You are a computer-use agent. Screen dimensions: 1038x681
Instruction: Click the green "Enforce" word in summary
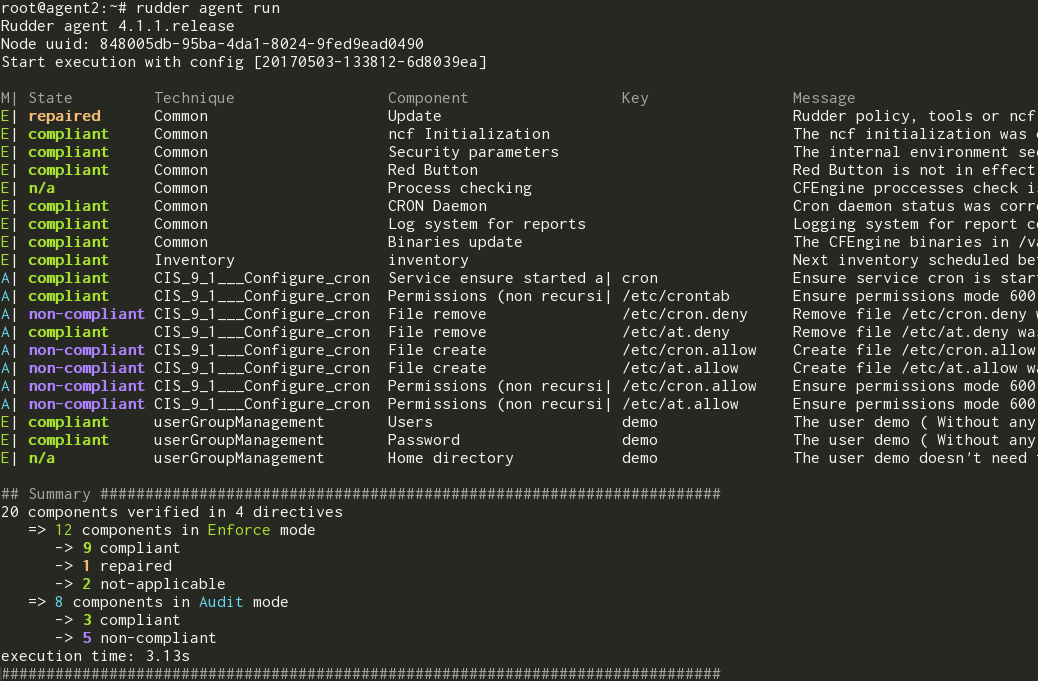coord(239,530)
